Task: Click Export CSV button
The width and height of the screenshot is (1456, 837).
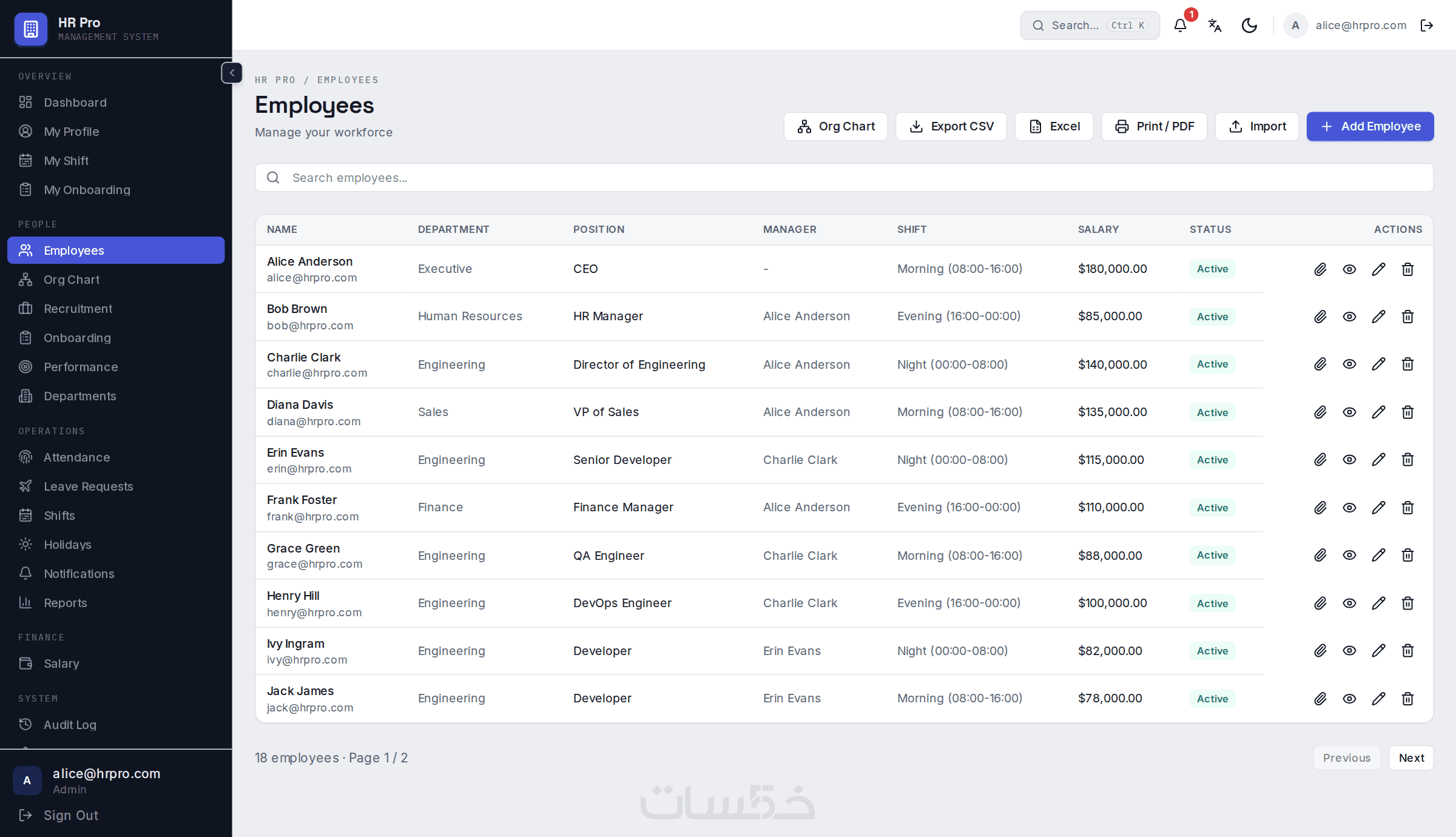Action: [951, 126]
